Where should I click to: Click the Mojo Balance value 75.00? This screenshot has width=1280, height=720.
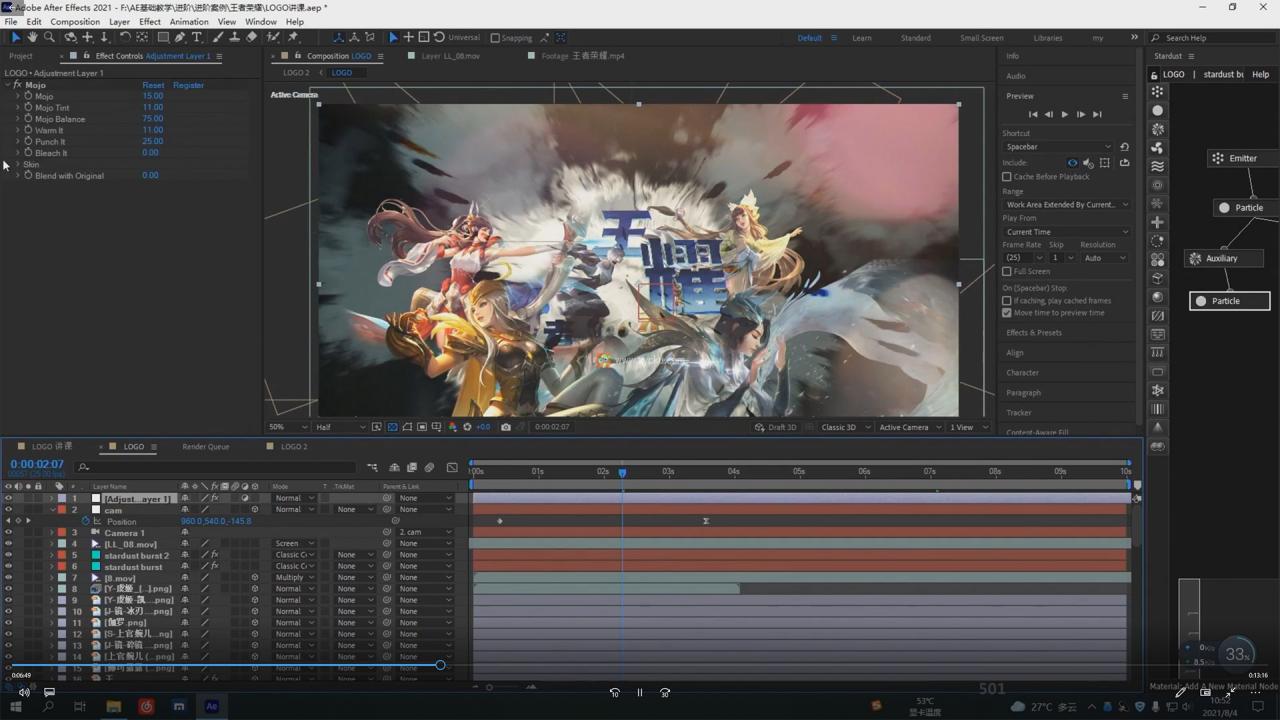(x=152, y=119)
